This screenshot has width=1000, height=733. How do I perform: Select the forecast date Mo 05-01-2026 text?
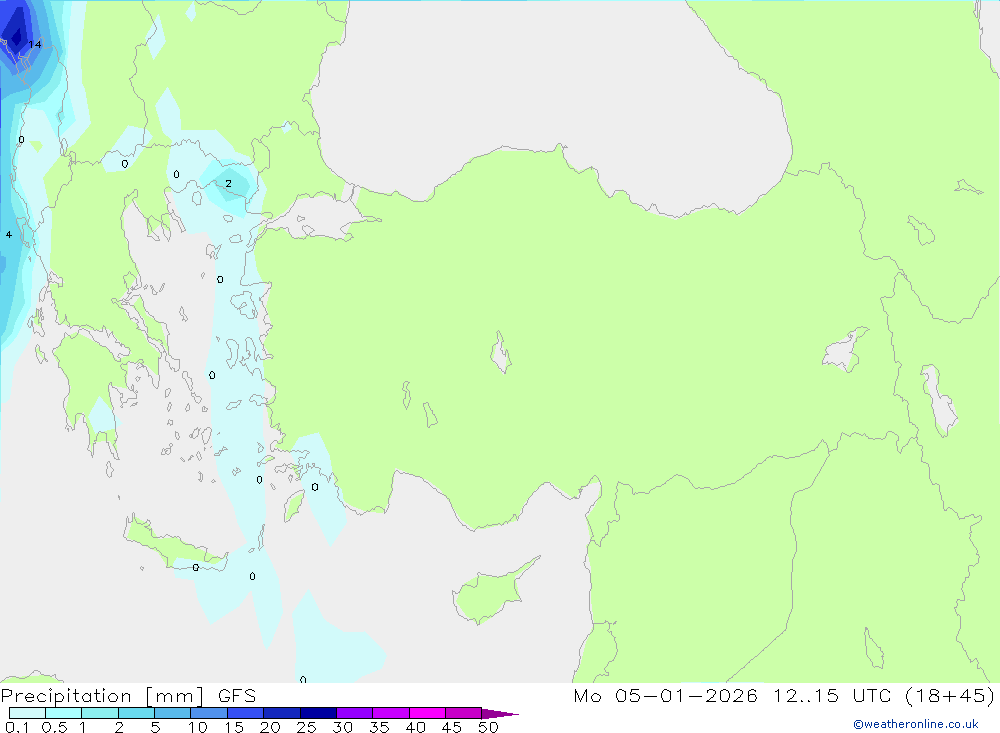click(x=665, y=695)
